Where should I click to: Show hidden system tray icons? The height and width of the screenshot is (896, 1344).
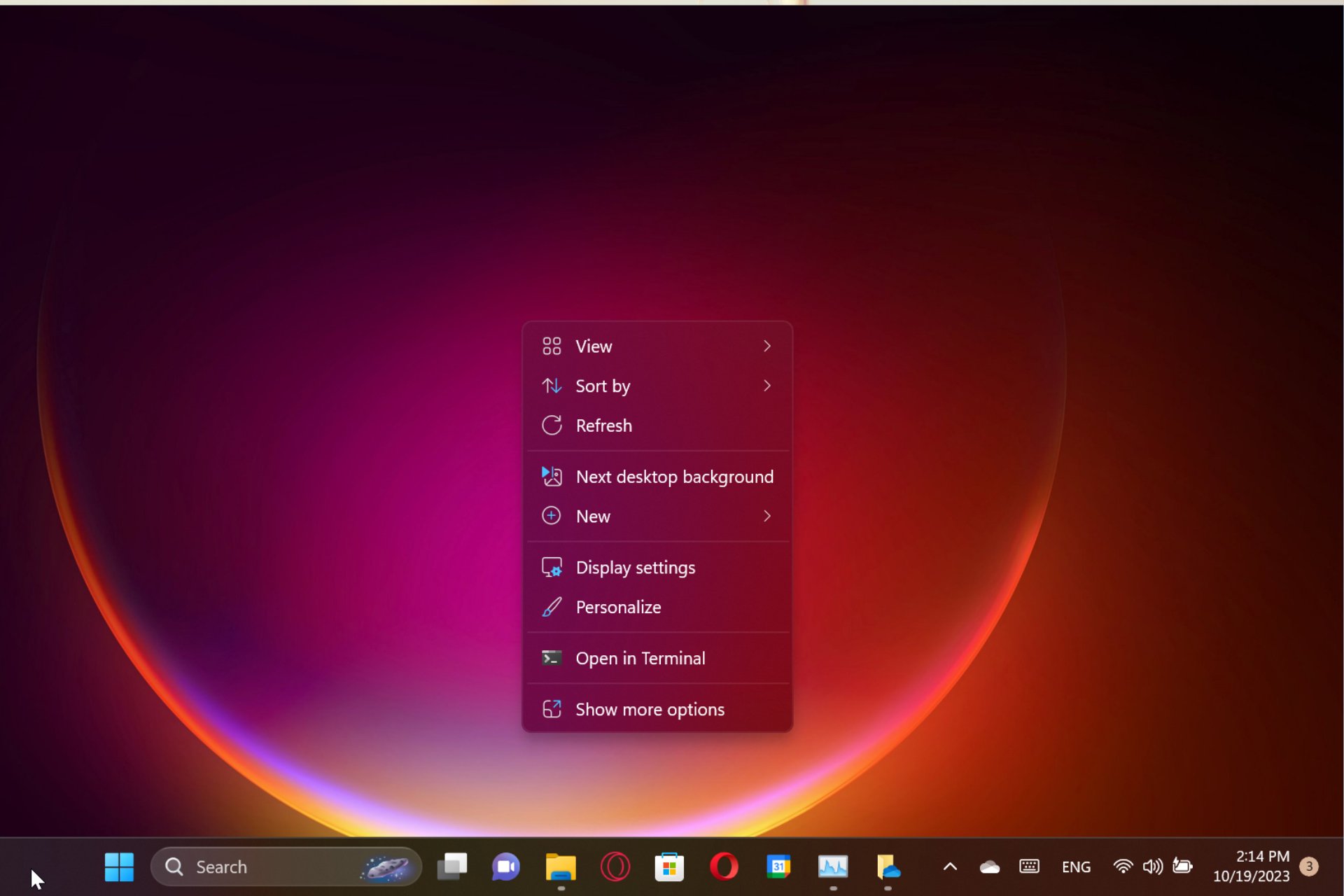[x=950, y=867]
